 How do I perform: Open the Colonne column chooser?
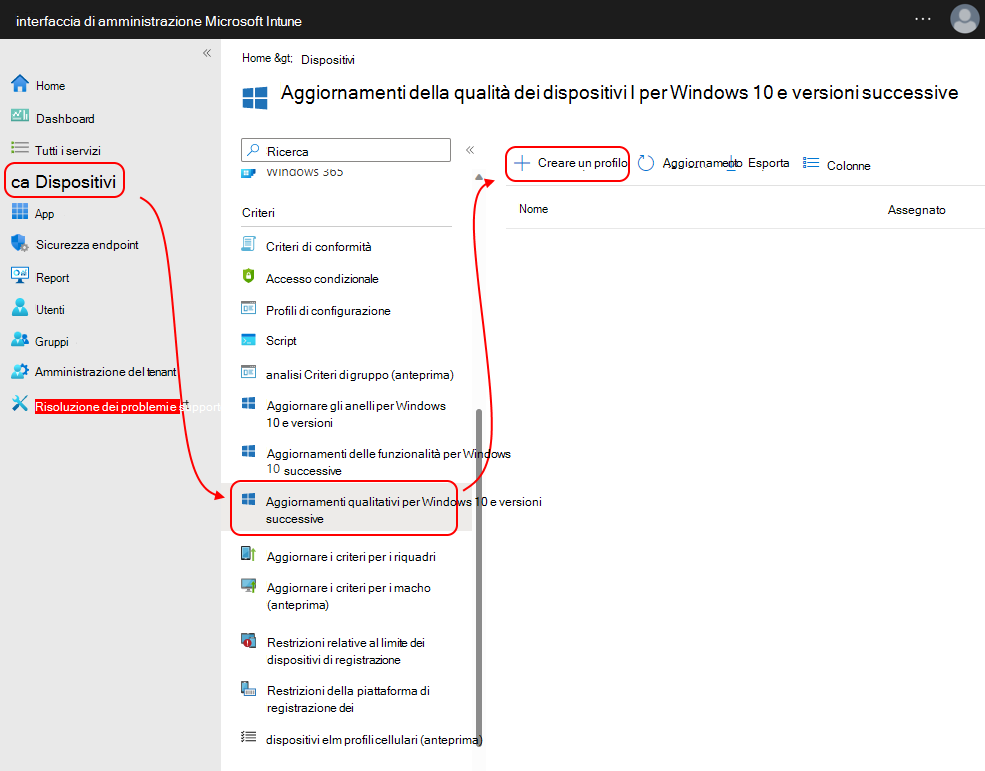837,165
